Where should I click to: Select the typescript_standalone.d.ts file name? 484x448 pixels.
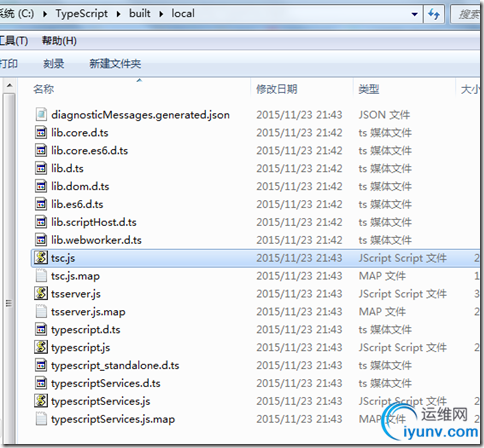(x=115, y=366)
